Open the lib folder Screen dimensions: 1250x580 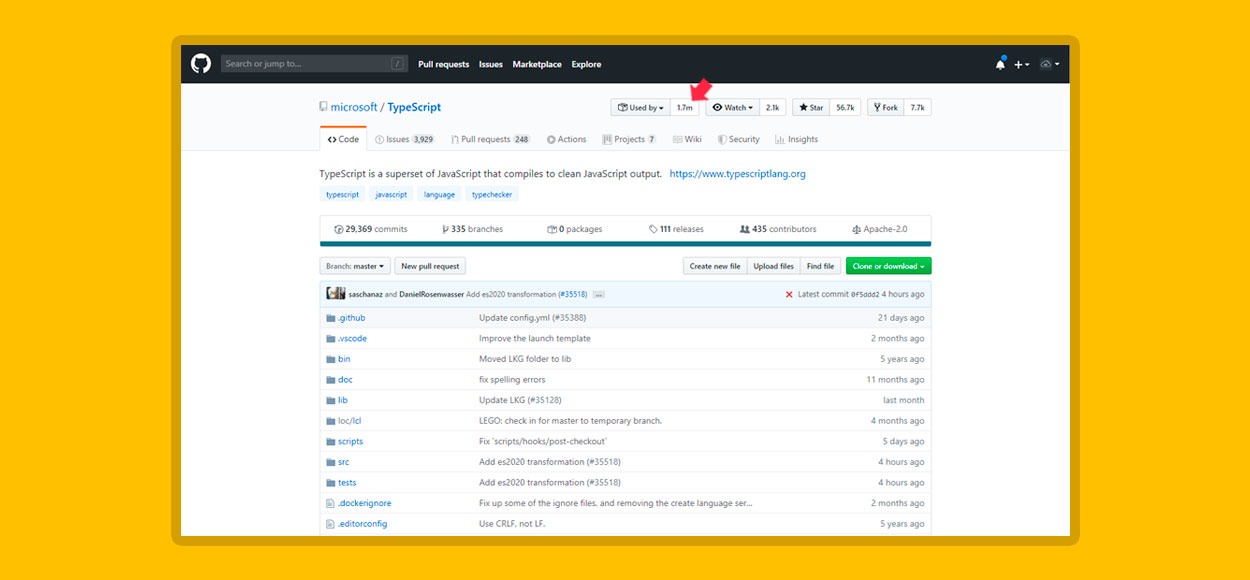pyautogui.click(x=343, y=400)
